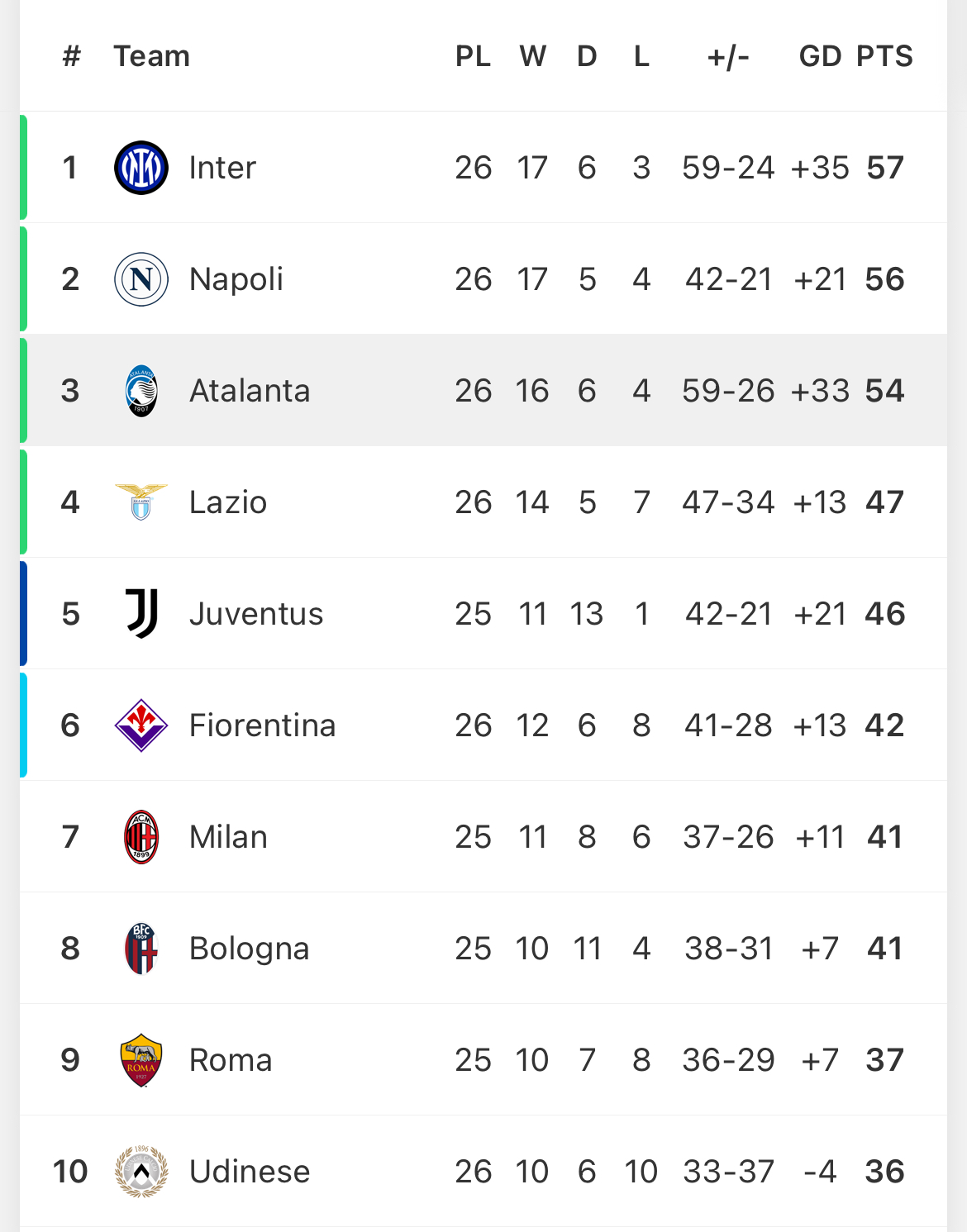Open the Juventus team name link

(256, 614)
